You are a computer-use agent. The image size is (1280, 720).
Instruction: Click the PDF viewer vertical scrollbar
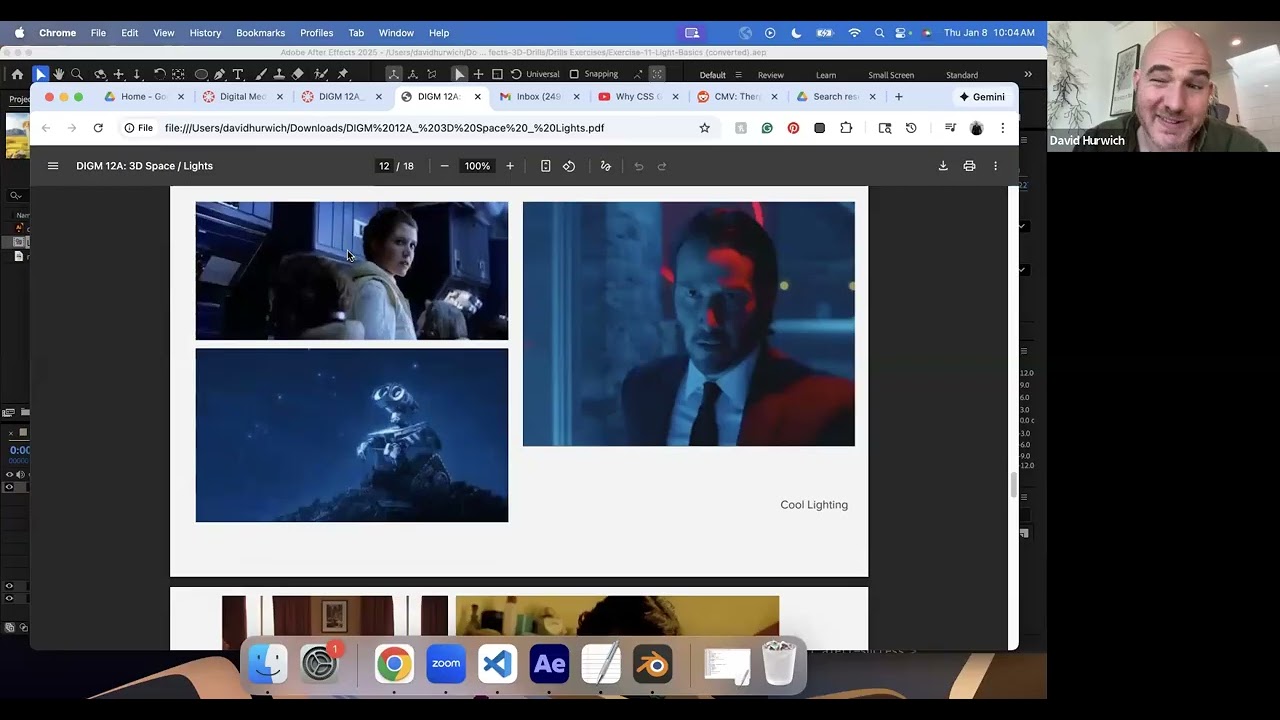(1013, 485)
